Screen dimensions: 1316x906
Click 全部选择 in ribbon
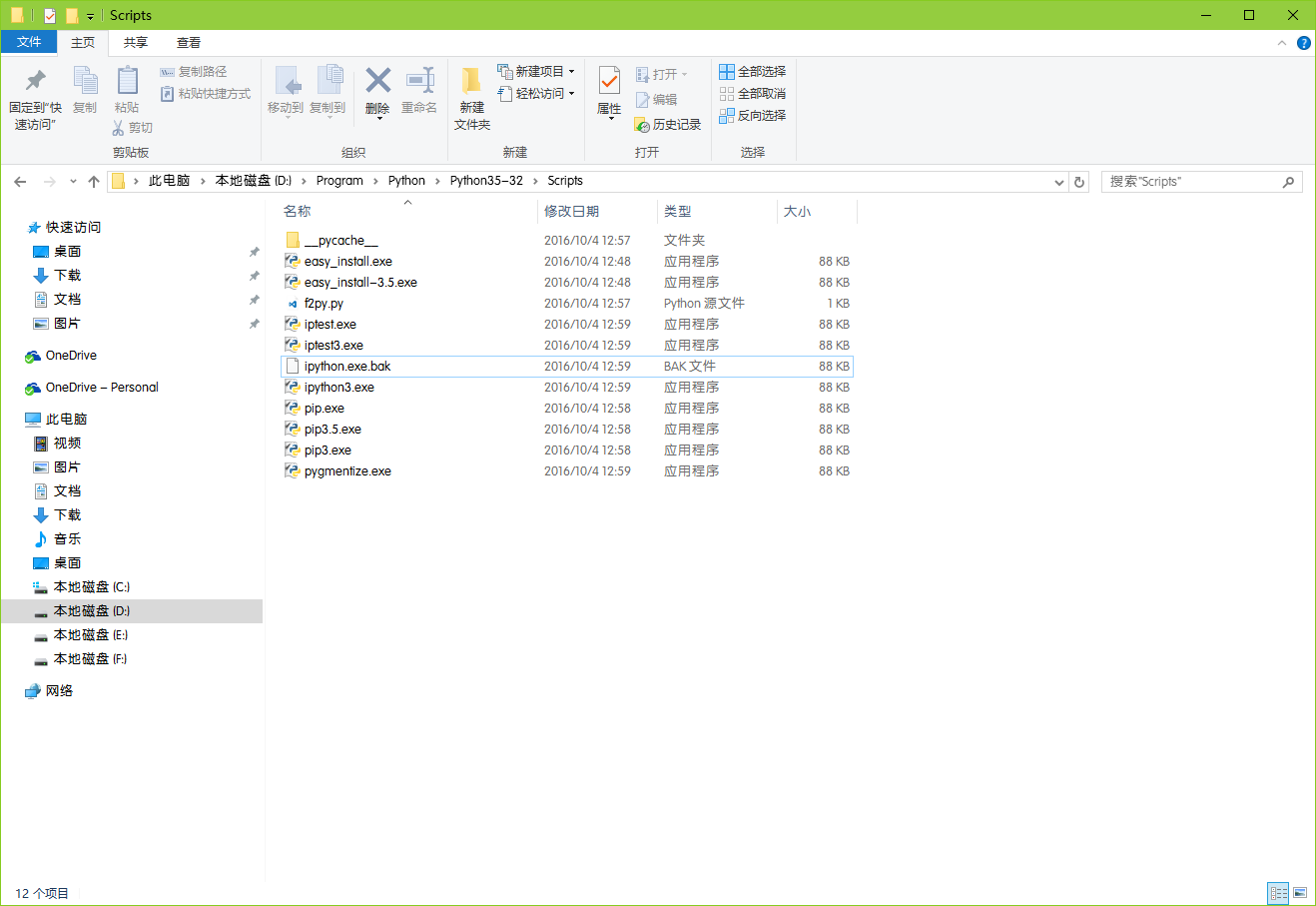[752, 72]
